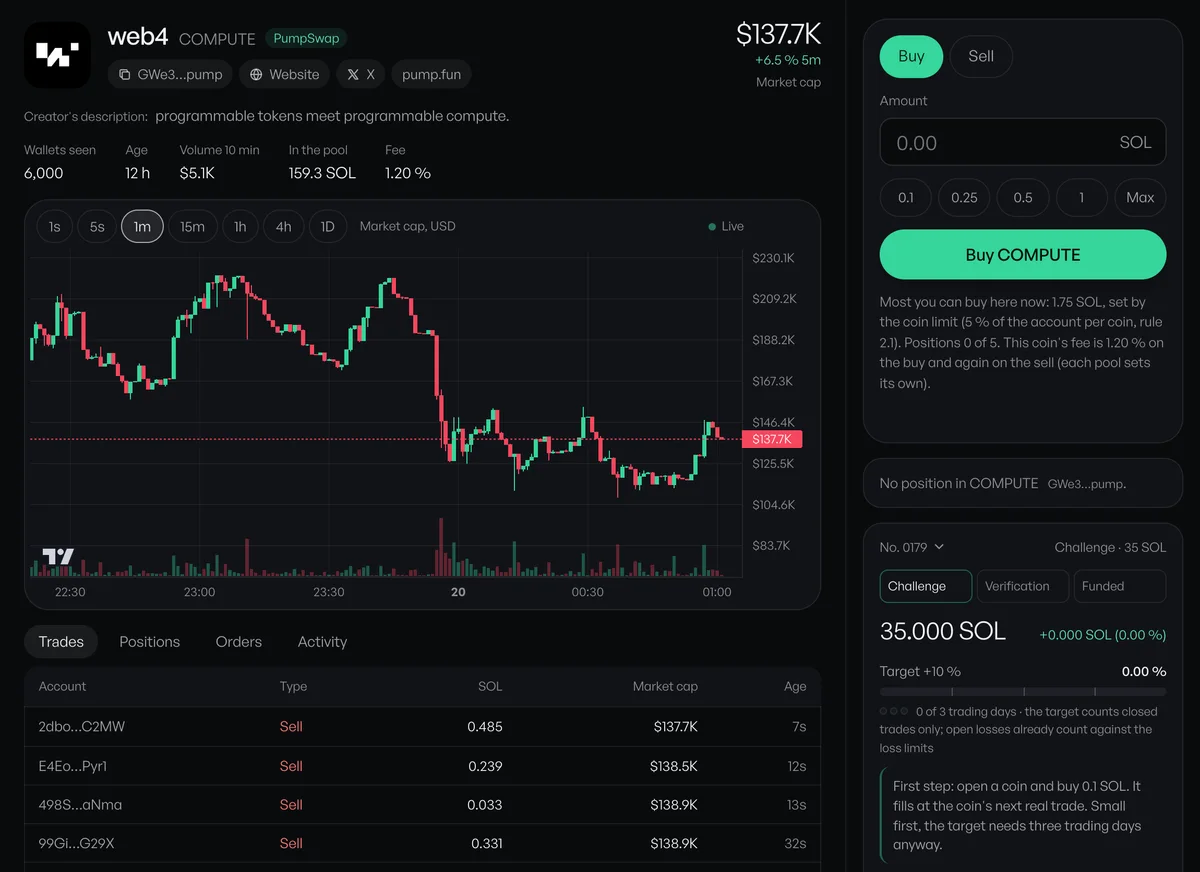Click the trading days dots indicator
Screen dimensions: 1200x872
tap(894, 711)
